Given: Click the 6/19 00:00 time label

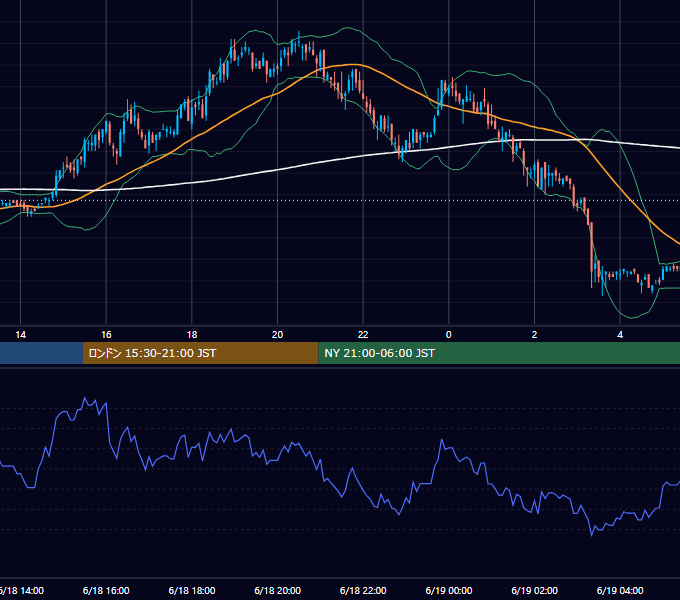Looking at the screenshot, I should coord(448,590).
